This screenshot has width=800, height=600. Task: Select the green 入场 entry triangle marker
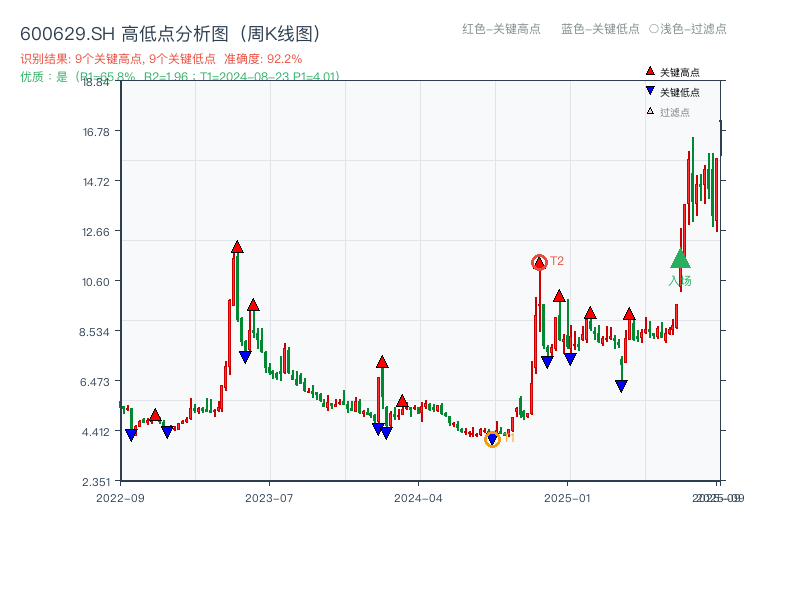pos(681,262)
